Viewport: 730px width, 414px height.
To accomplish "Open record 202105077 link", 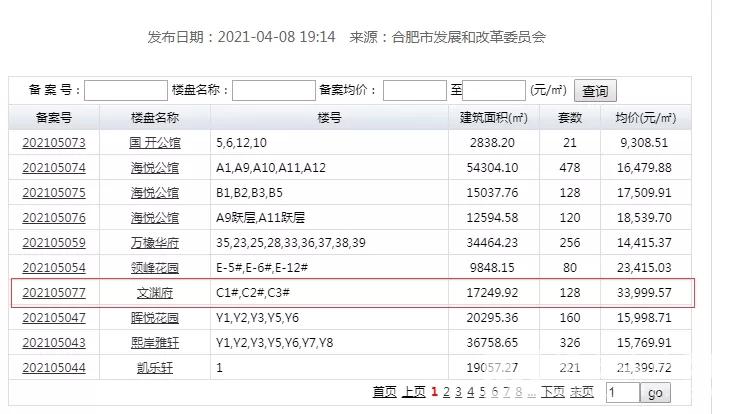I will click(54, 292).
